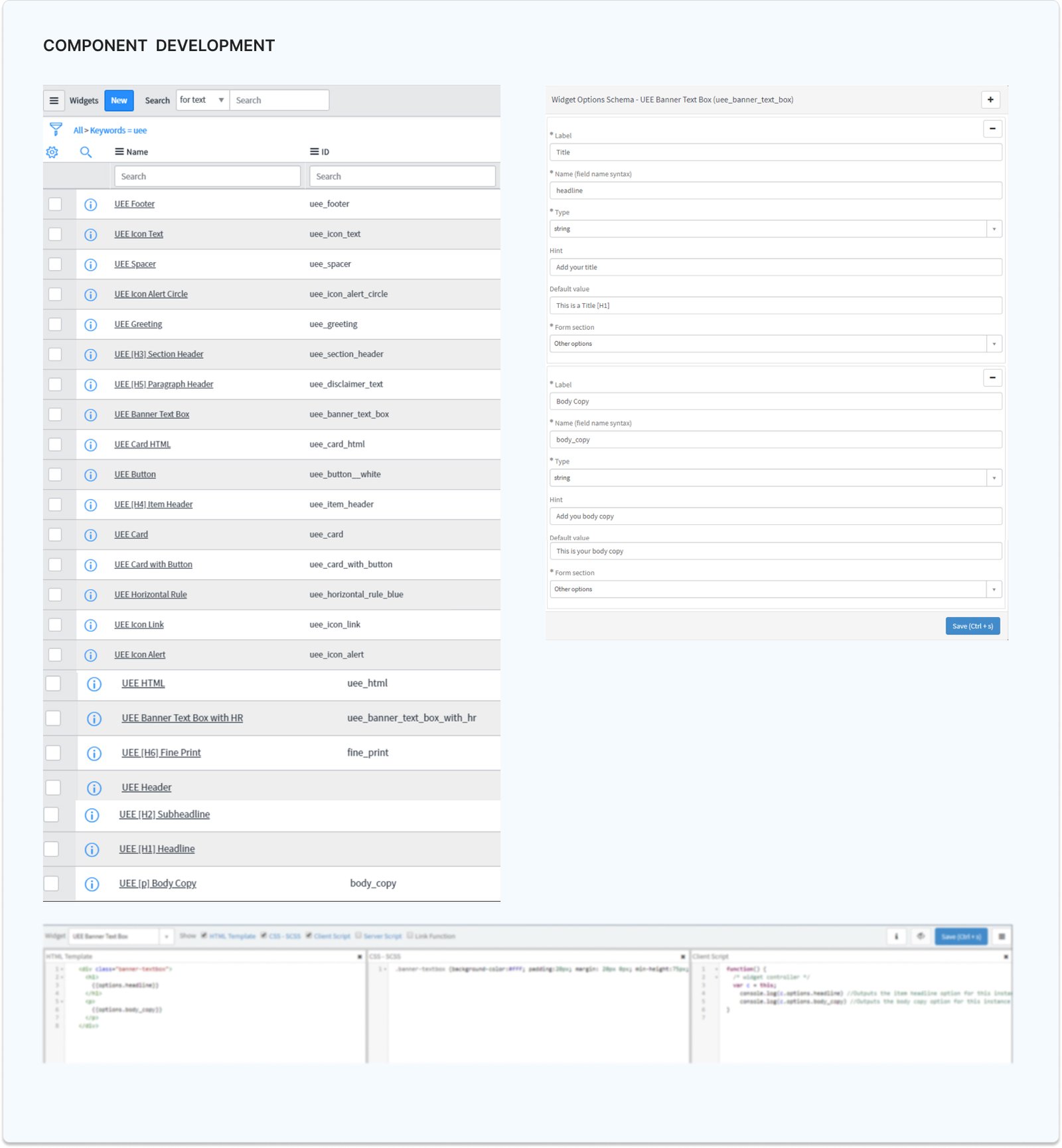
Task: Click the New widget button
Action: [119, 101]
